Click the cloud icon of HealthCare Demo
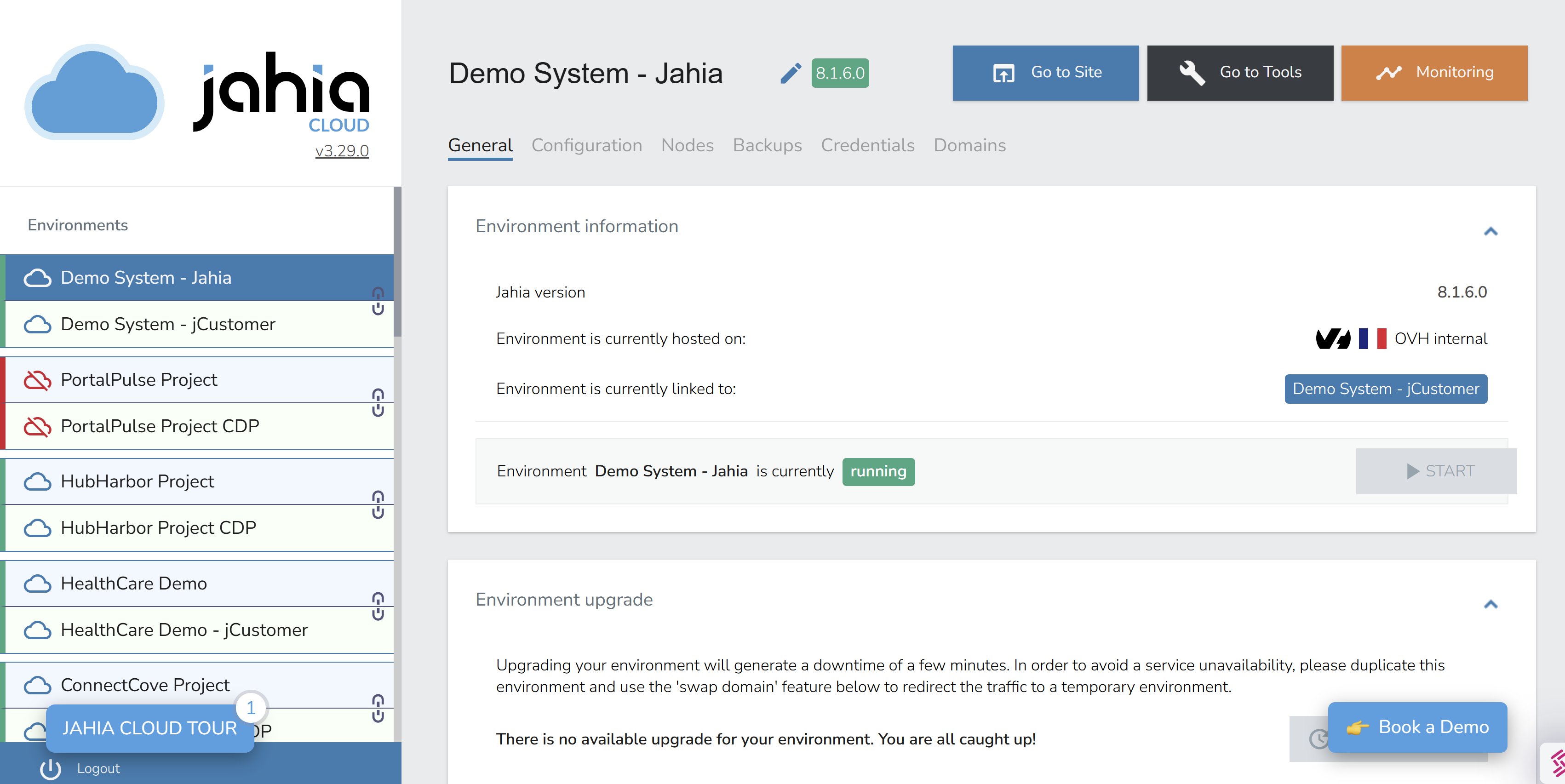 point(37,584)
